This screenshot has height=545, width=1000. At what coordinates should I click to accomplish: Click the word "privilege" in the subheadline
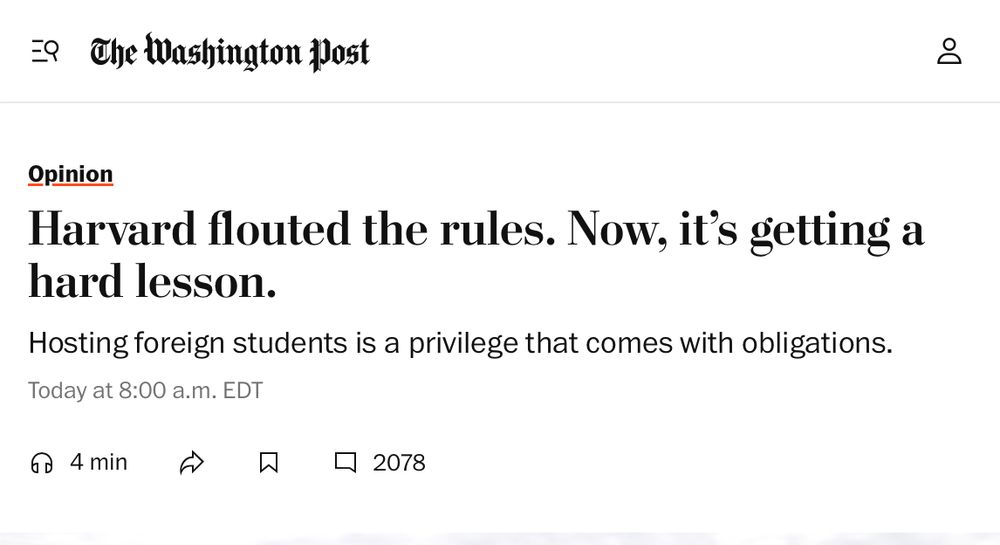(463, 344)
